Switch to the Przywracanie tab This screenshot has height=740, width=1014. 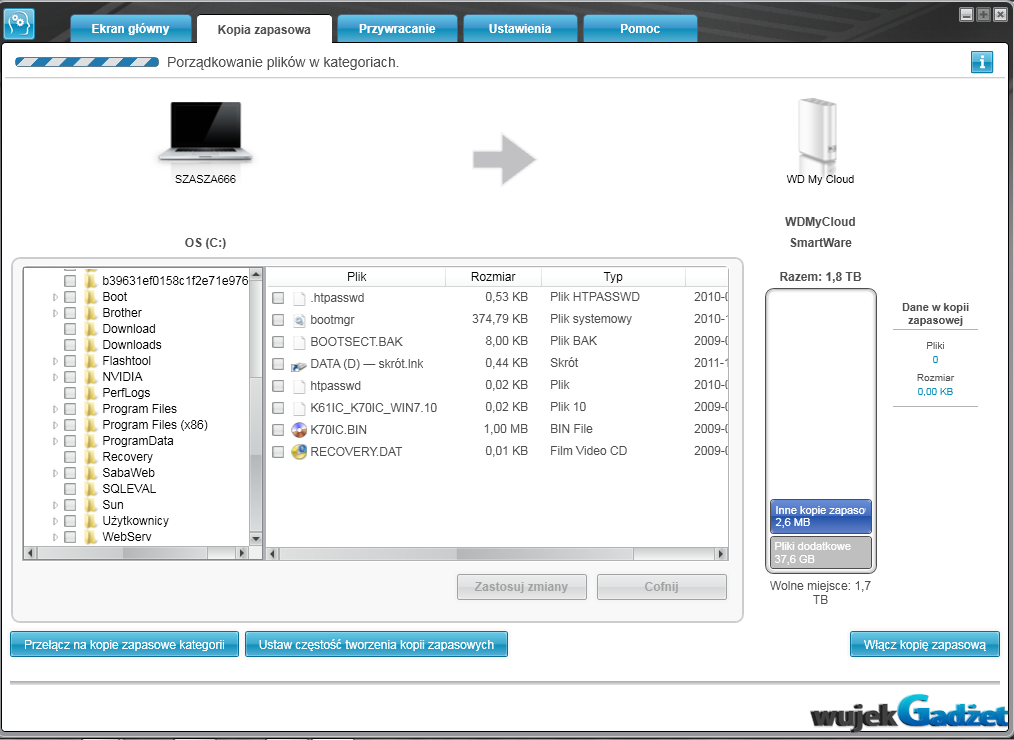pos(397,29)
